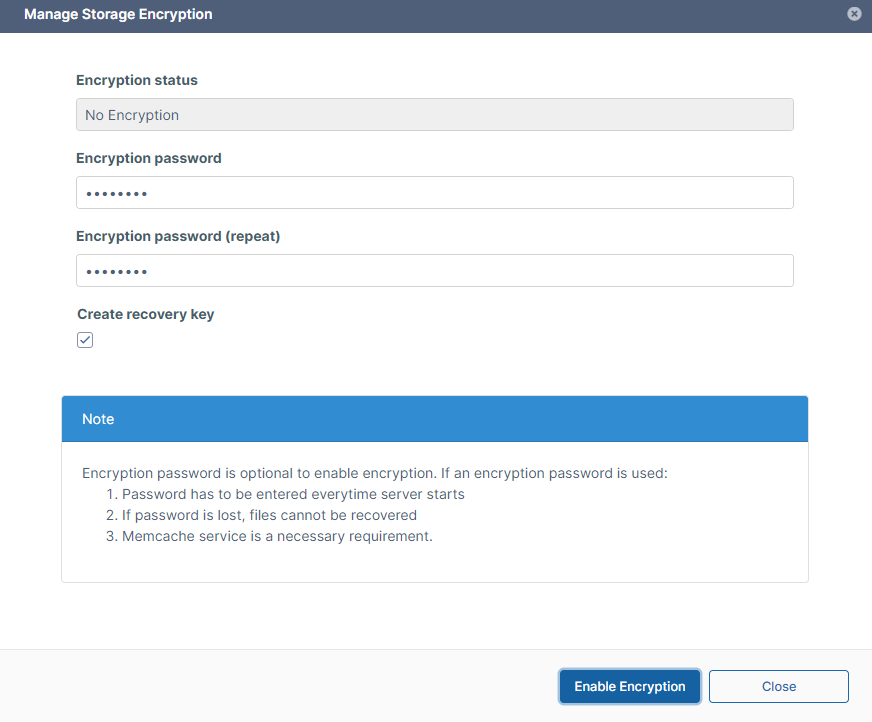Click the masked dots in the repeat password field

(x=116, y=271)
